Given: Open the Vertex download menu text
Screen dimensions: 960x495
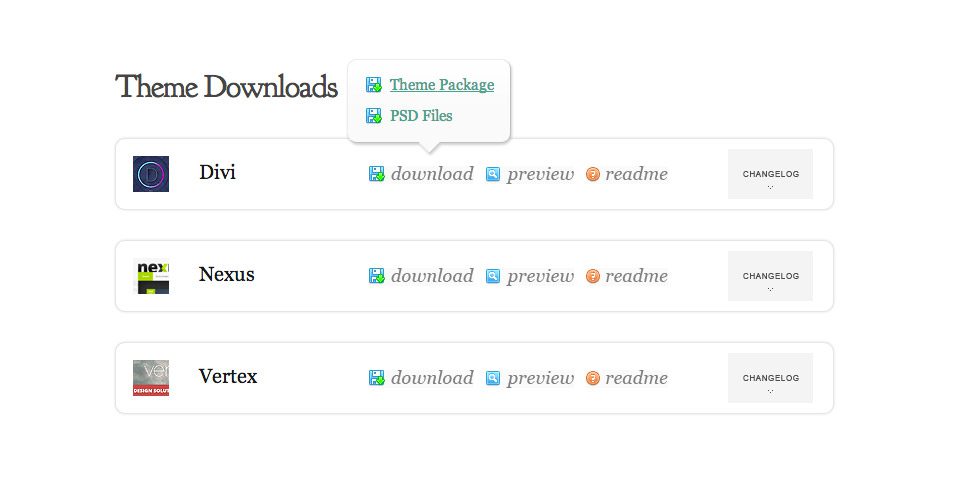Looking at the screenshot, I should click(x=432, y=378).
